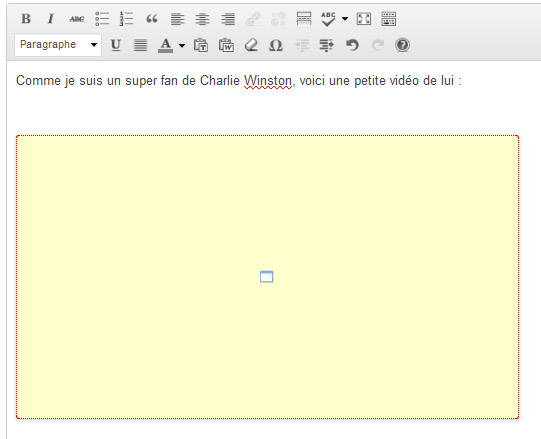
Task: Open the Paragraphe format dropdown
Action: click(x=58, y=45)
